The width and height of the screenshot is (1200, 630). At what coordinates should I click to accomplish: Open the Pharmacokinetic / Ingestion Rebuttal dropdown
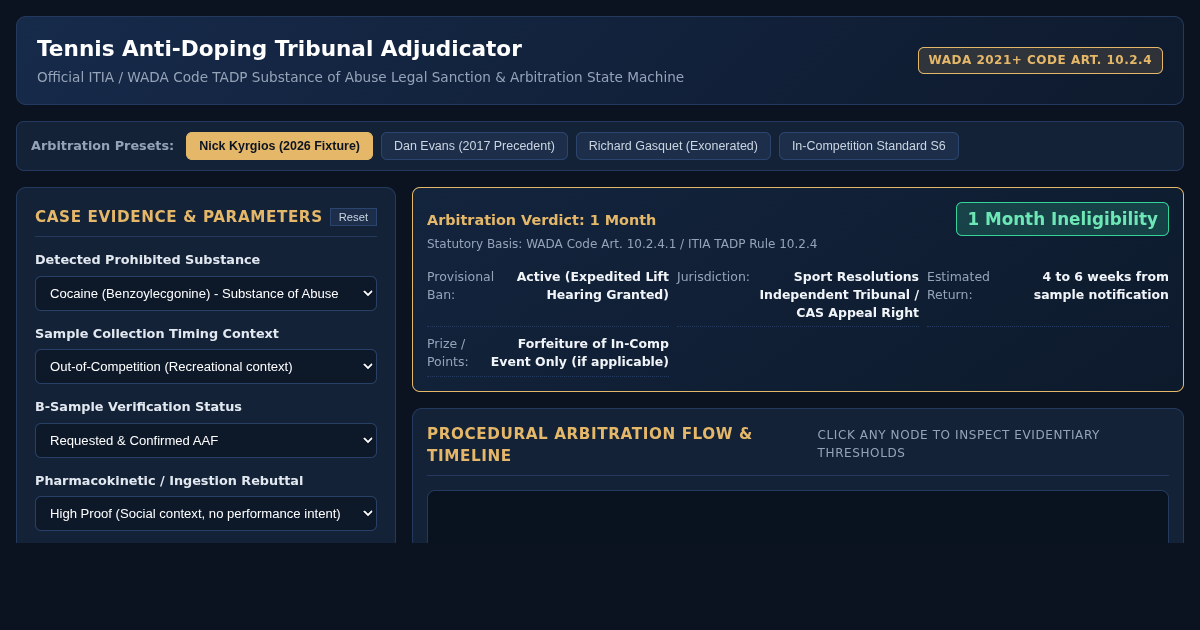click(206, 513)
